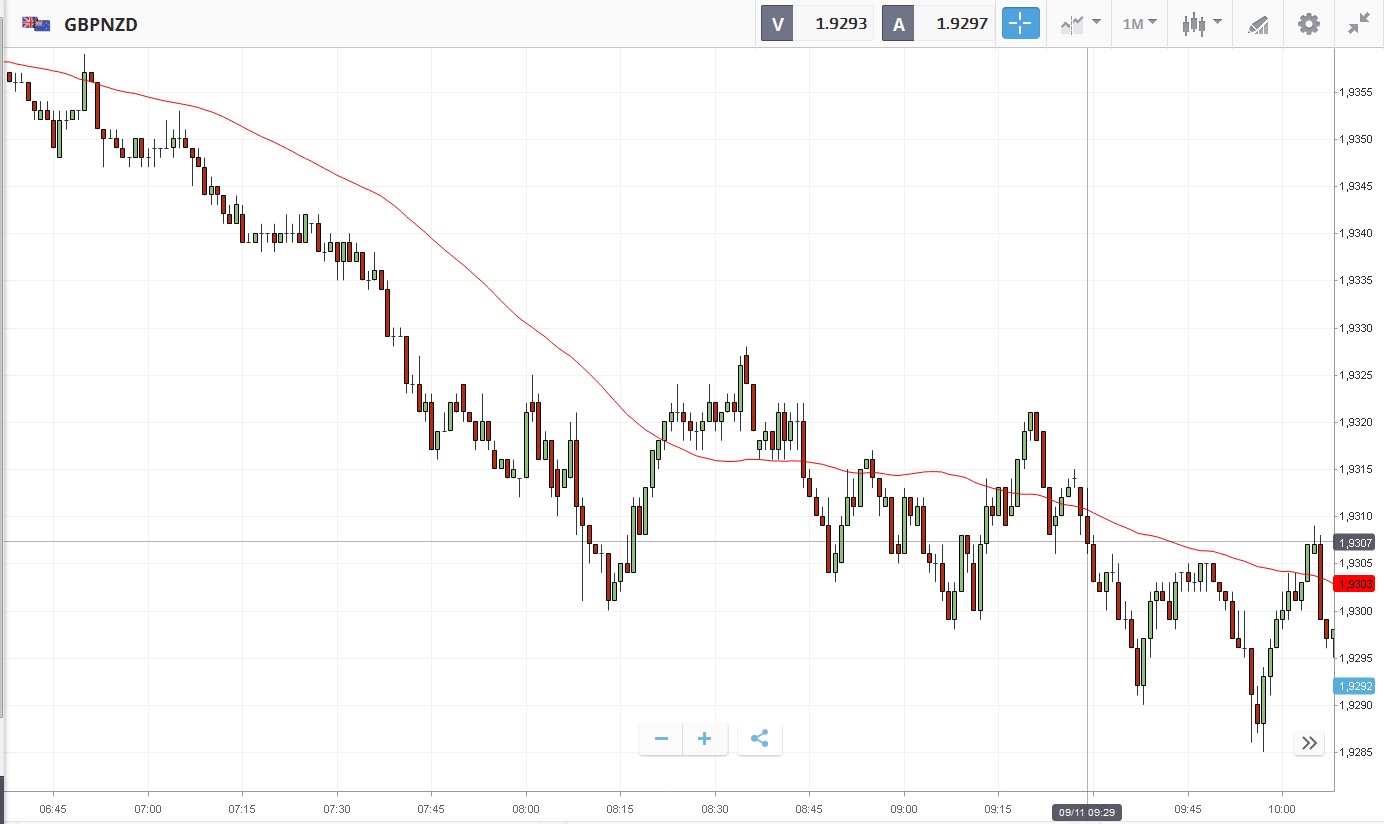
Task: Open the 1M timeframe dropdown
Action: click(x=1139, y=24)
